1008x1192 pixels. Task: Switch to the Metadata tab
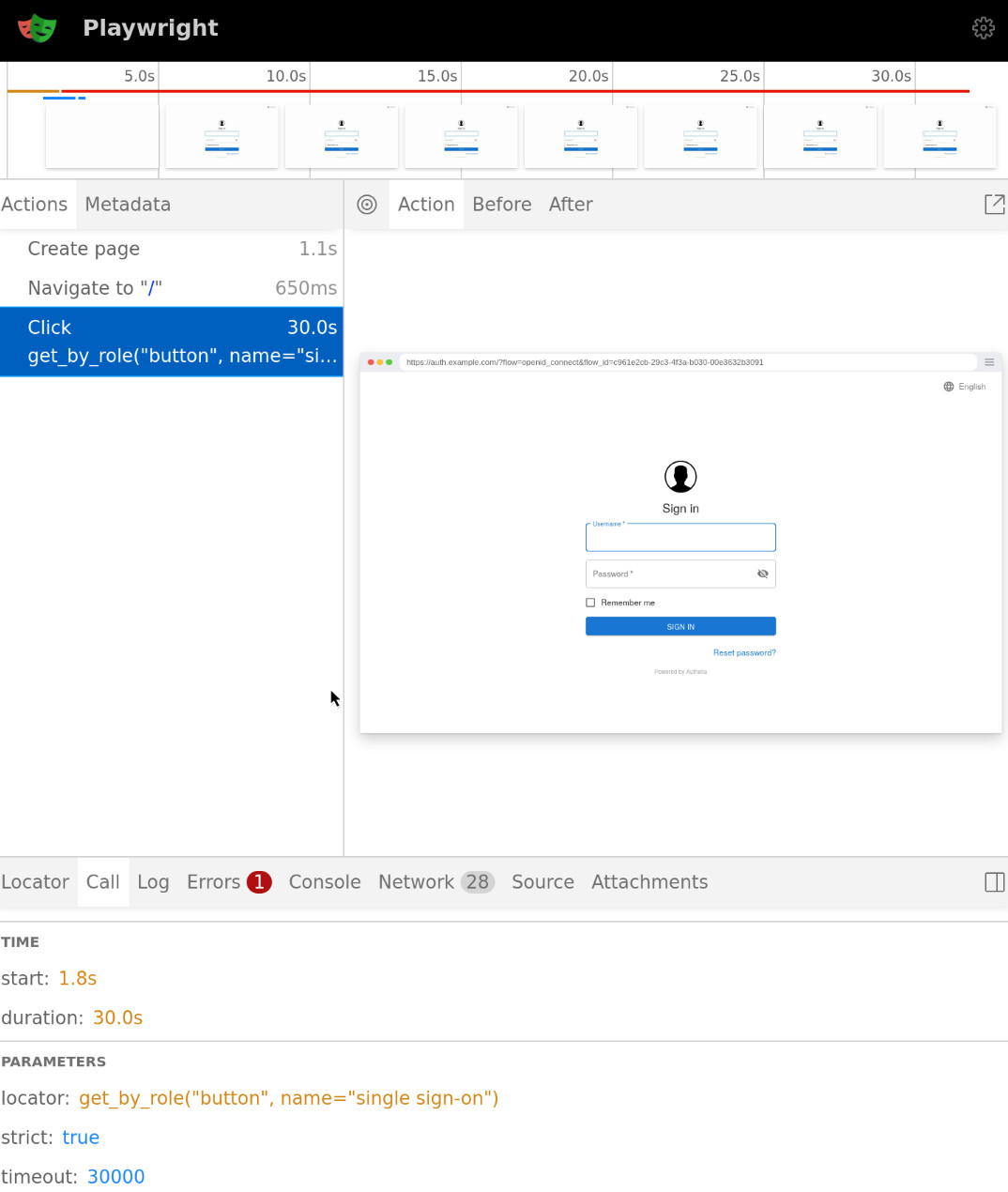[128, 205]
